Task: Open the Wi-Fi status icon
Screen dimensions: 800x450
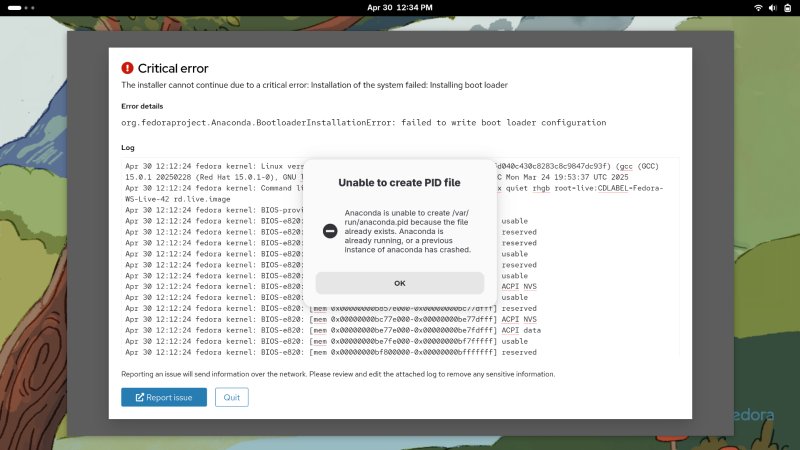Action: (758, 8)
